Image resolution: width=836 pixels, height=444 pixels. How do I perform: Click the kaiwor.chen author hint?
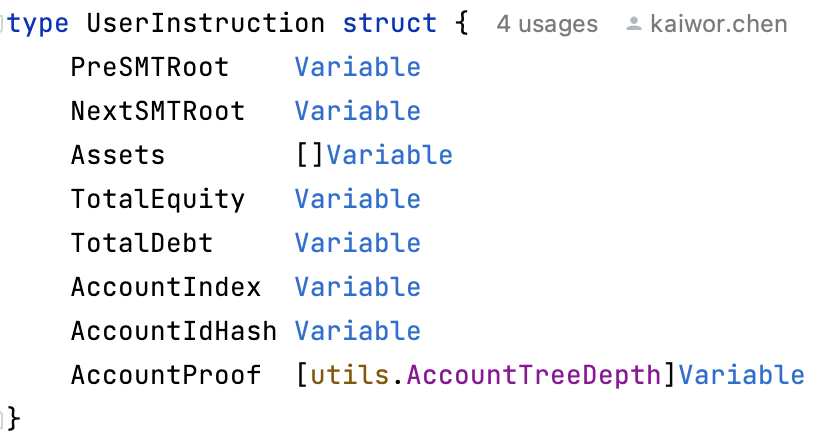click(x=719, y=24)
